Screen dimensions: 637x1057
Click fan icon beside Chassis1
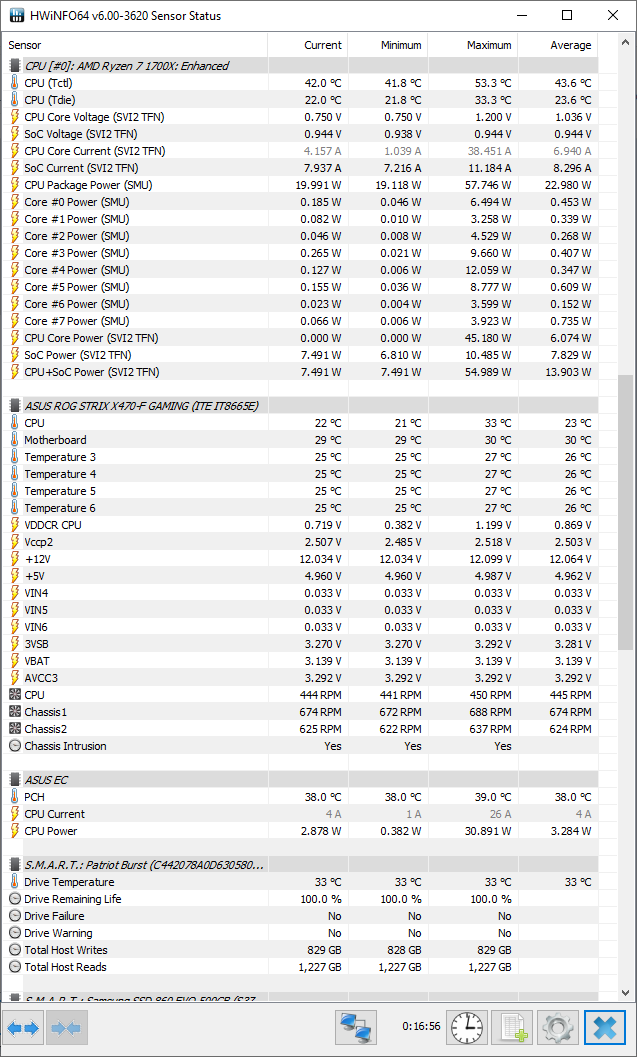pyautogui.click(x=14, y=712)
